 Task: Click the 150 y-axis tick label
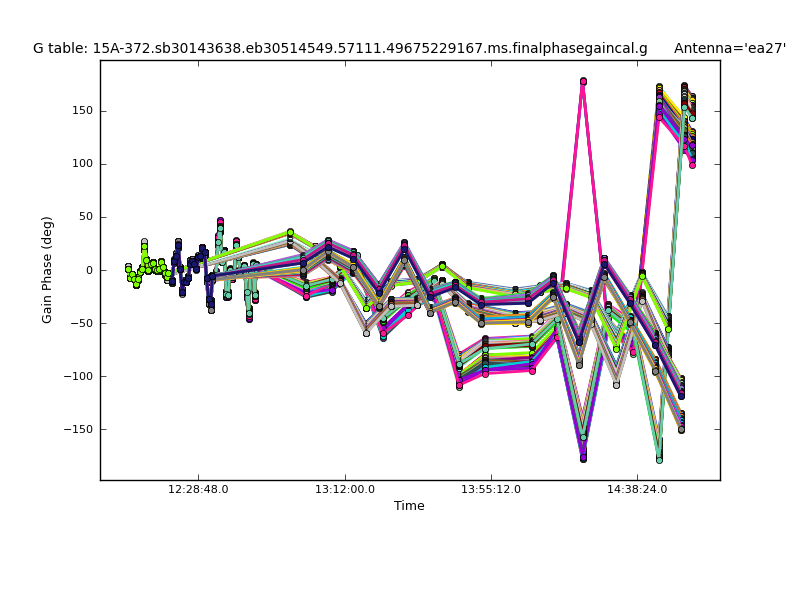coord(81,110)
